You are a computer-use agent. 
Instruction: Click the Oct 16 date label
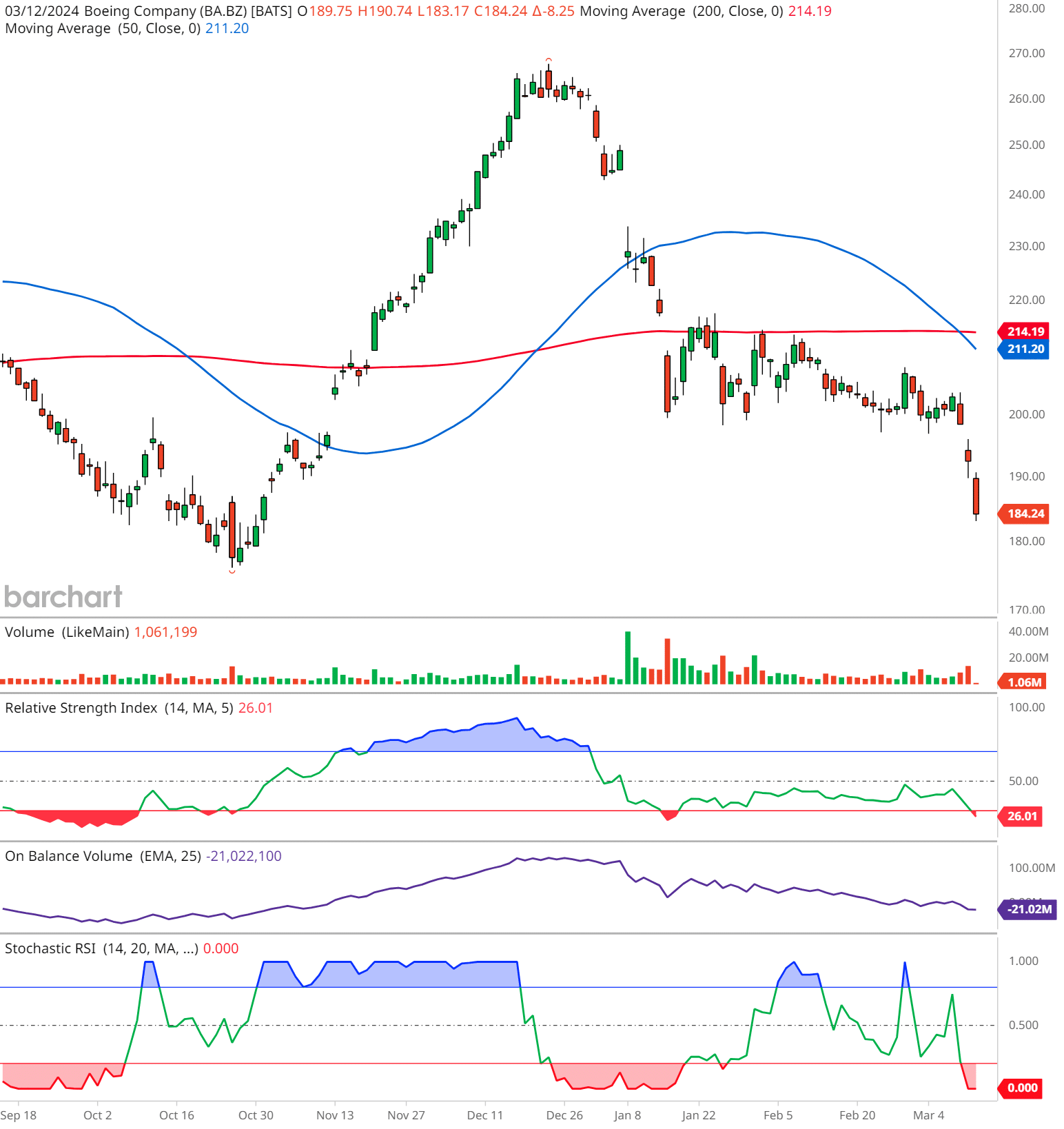click(177, 1115)
